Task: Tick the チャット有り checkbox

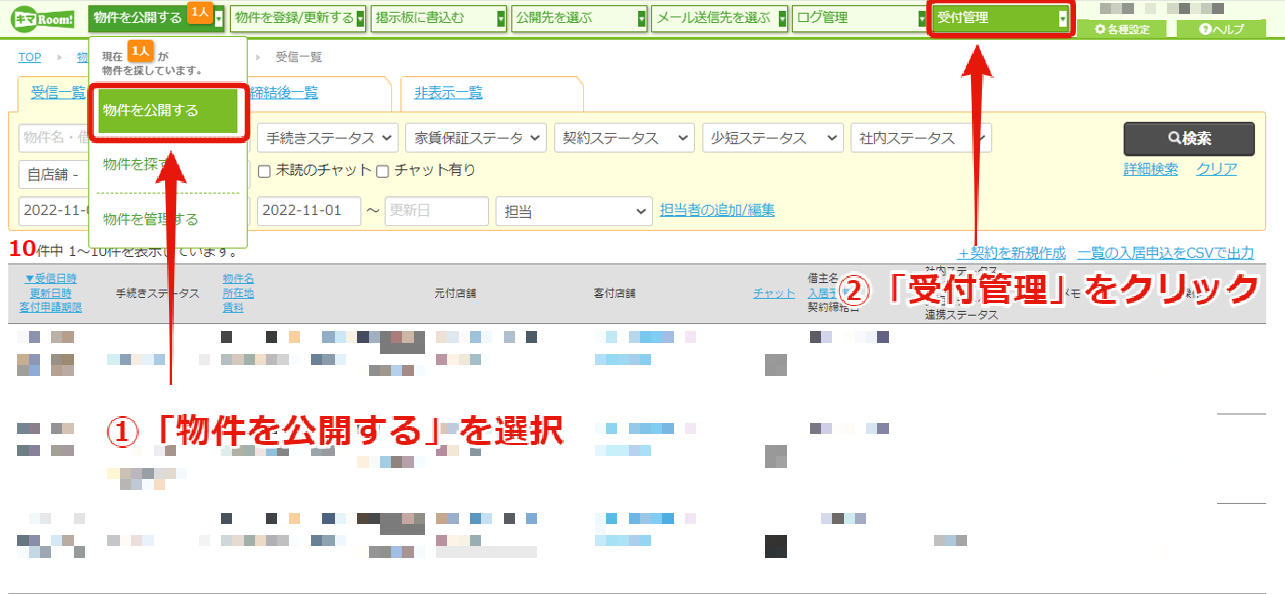Action: coord(382,171)
